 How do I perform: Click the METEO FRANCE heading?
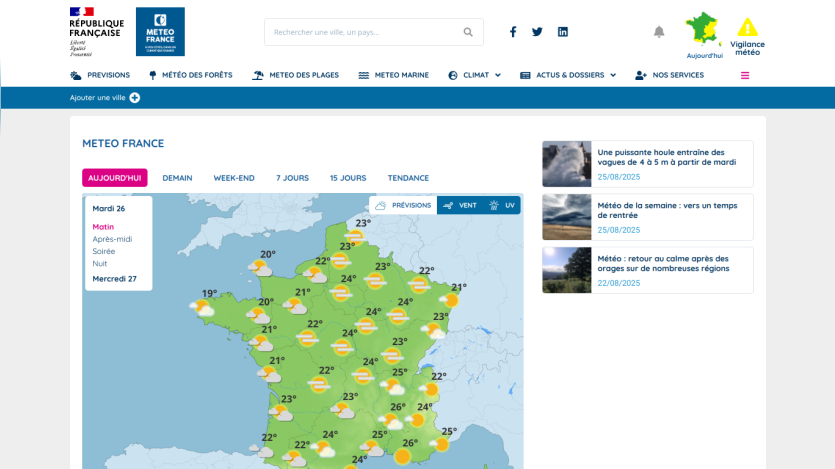123,143
